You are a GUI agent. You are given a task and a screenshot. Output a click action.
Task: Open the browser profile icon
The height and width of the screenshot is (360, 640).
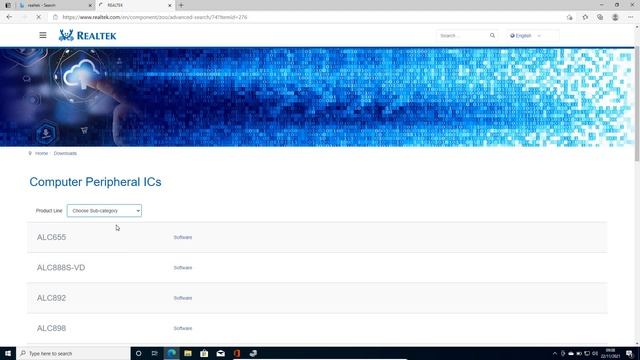click(x=615, y=17)
